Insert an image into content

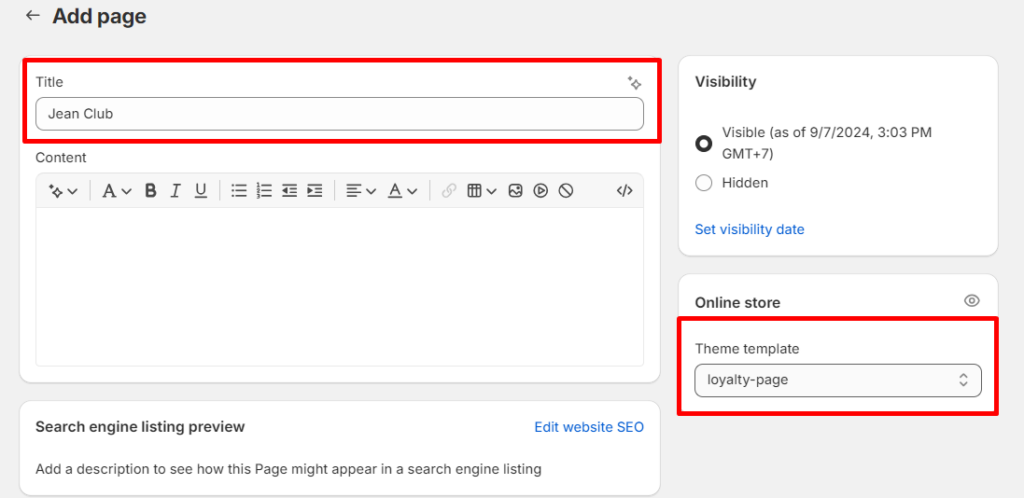click(515, 190)
